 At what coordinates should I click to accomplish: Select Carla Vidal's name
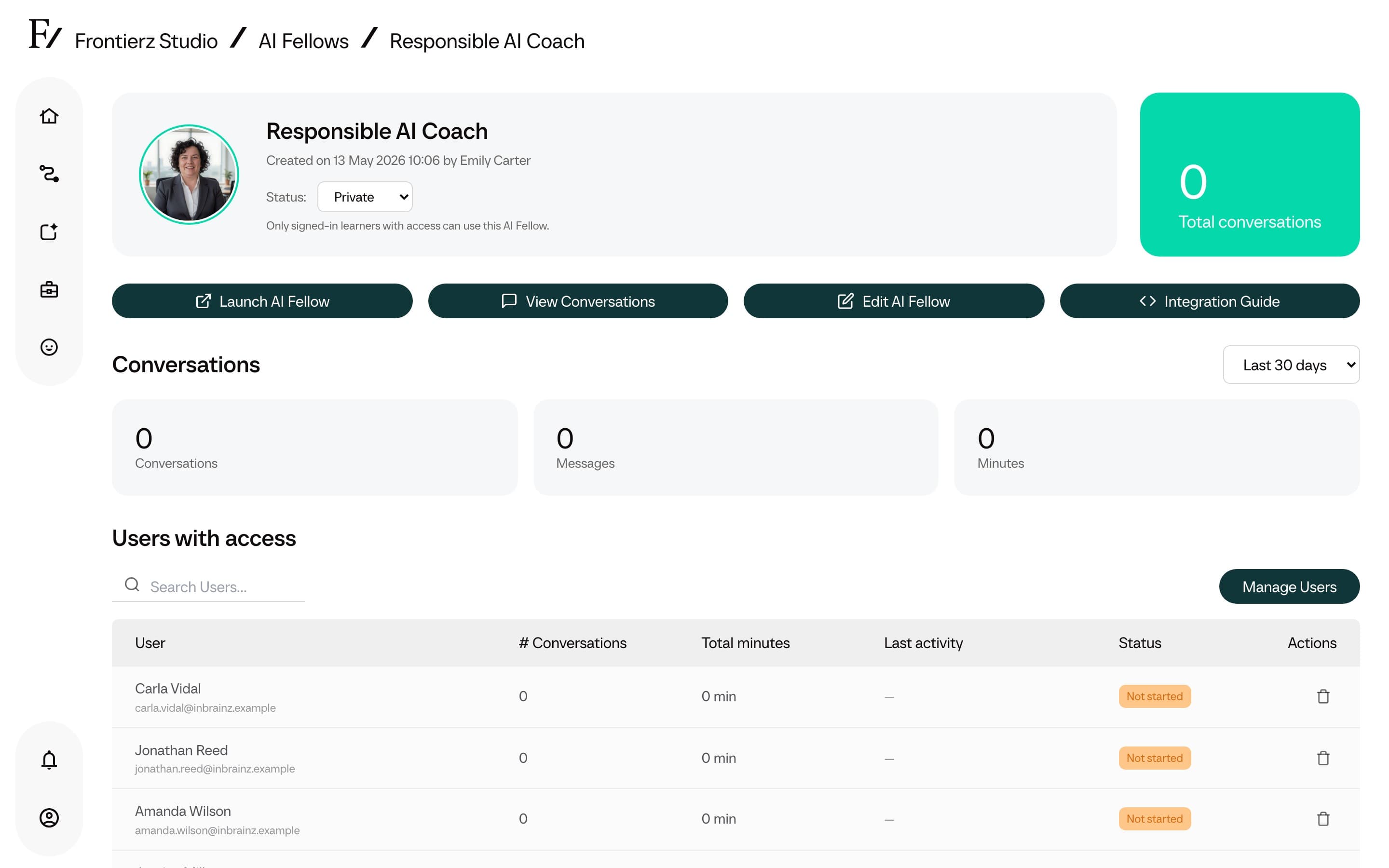pyautogui.click(x=168, y=688)
